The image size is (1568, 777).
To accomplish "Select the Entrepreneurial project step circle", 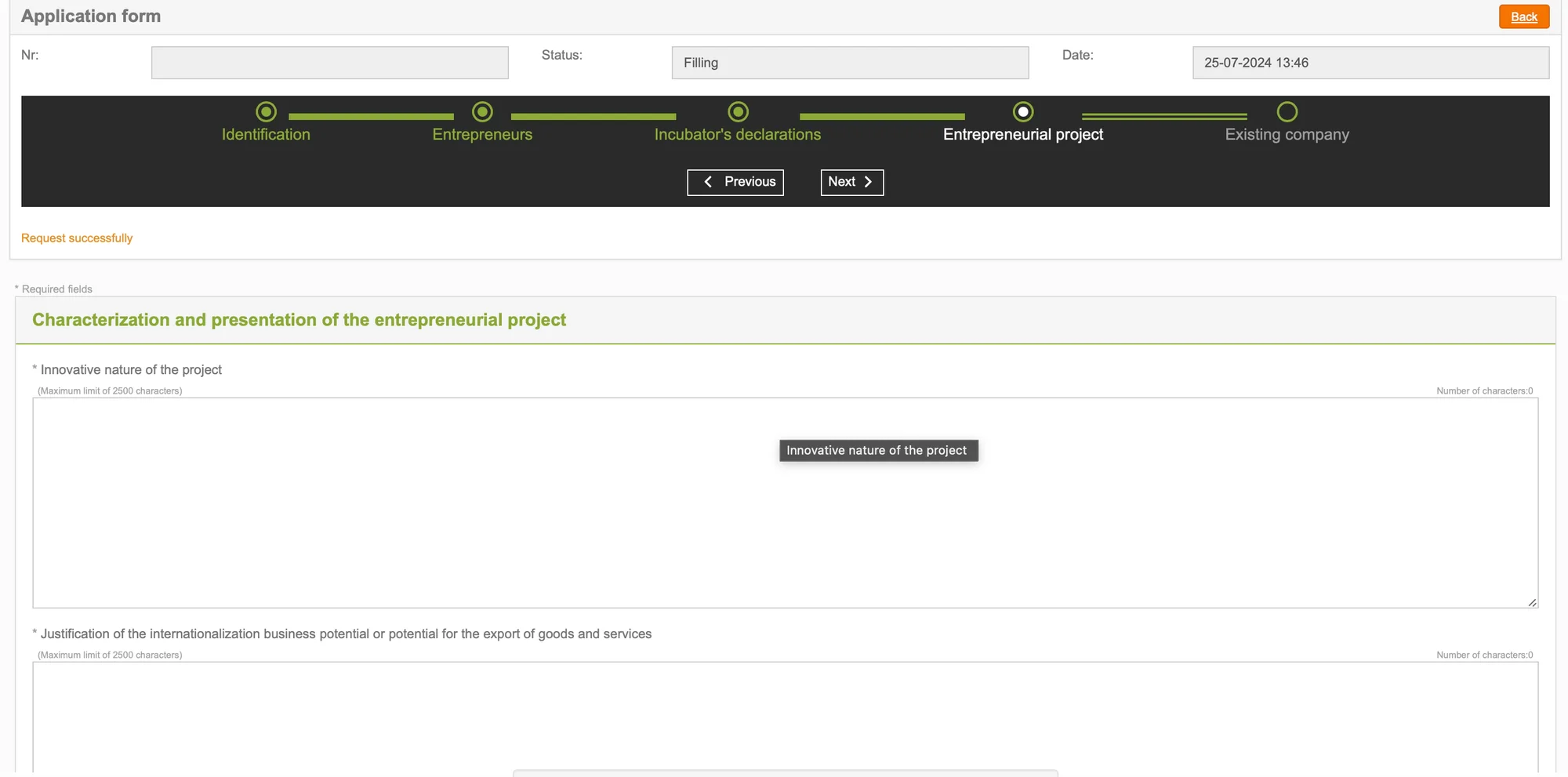I will click(x=1023, y=112).
